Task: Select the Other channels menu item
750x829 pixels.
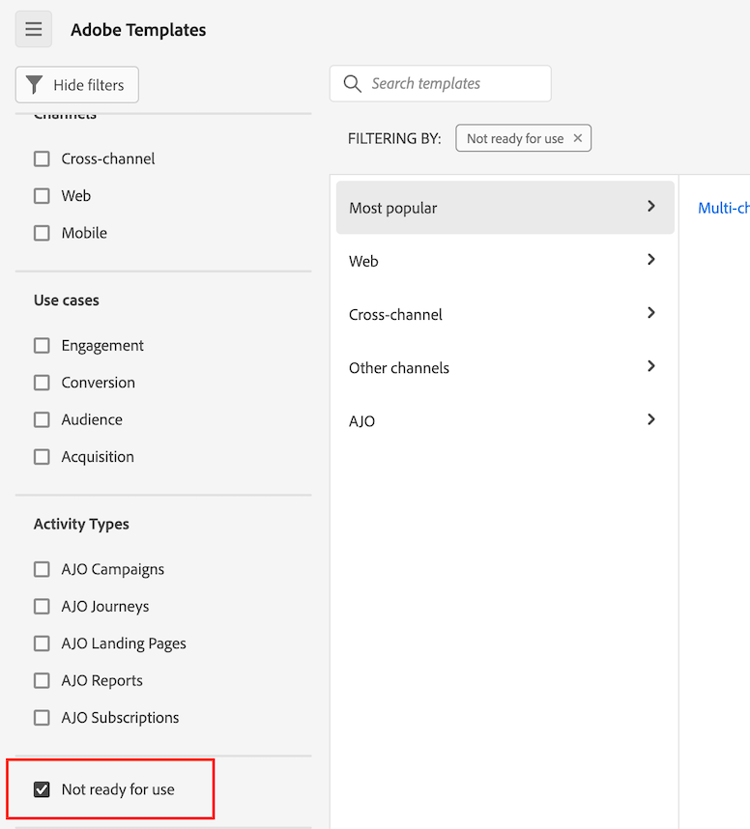Action: (x=399, y=368)
